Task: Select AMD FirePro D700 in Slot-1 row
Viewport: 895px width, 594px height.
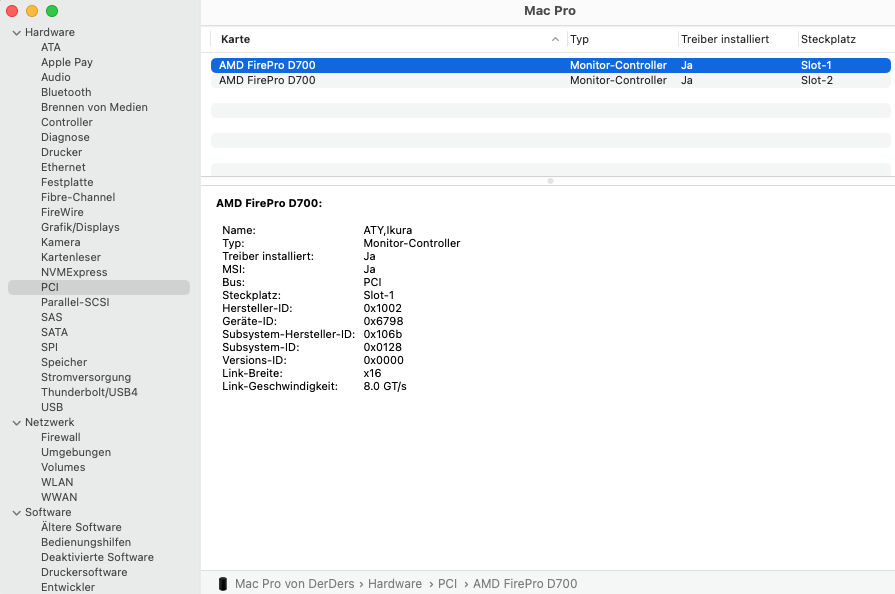Action: coord(551,65)
